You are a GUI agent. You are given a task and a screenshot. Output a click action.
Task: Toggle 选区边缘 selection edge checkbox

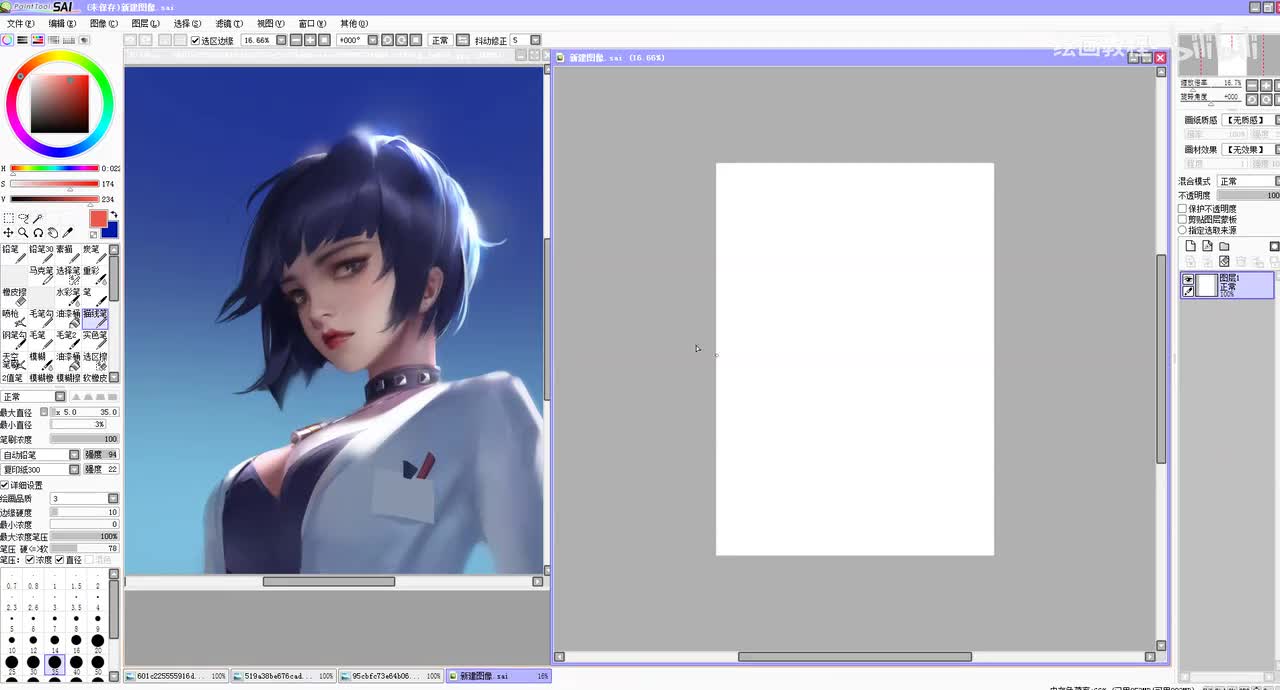196,40
